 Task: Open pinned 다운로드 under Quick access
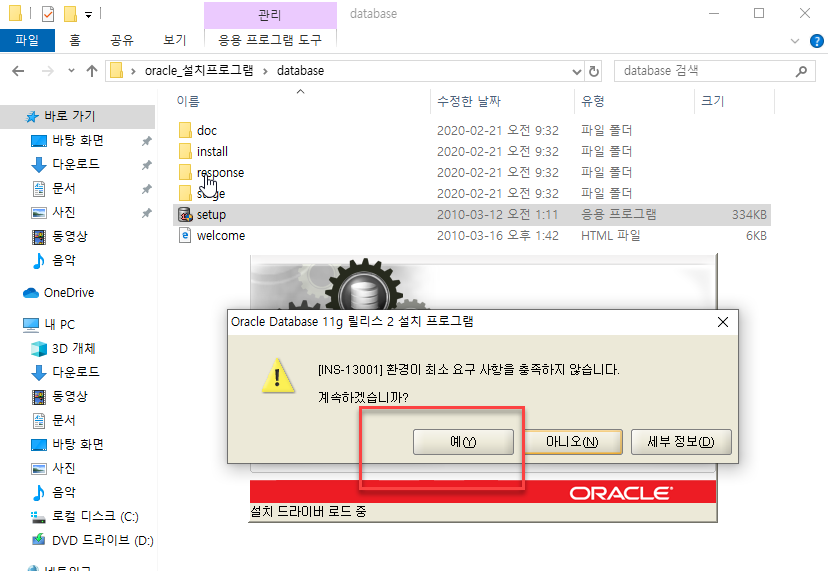pyautogui.click(x=76, y=164)
